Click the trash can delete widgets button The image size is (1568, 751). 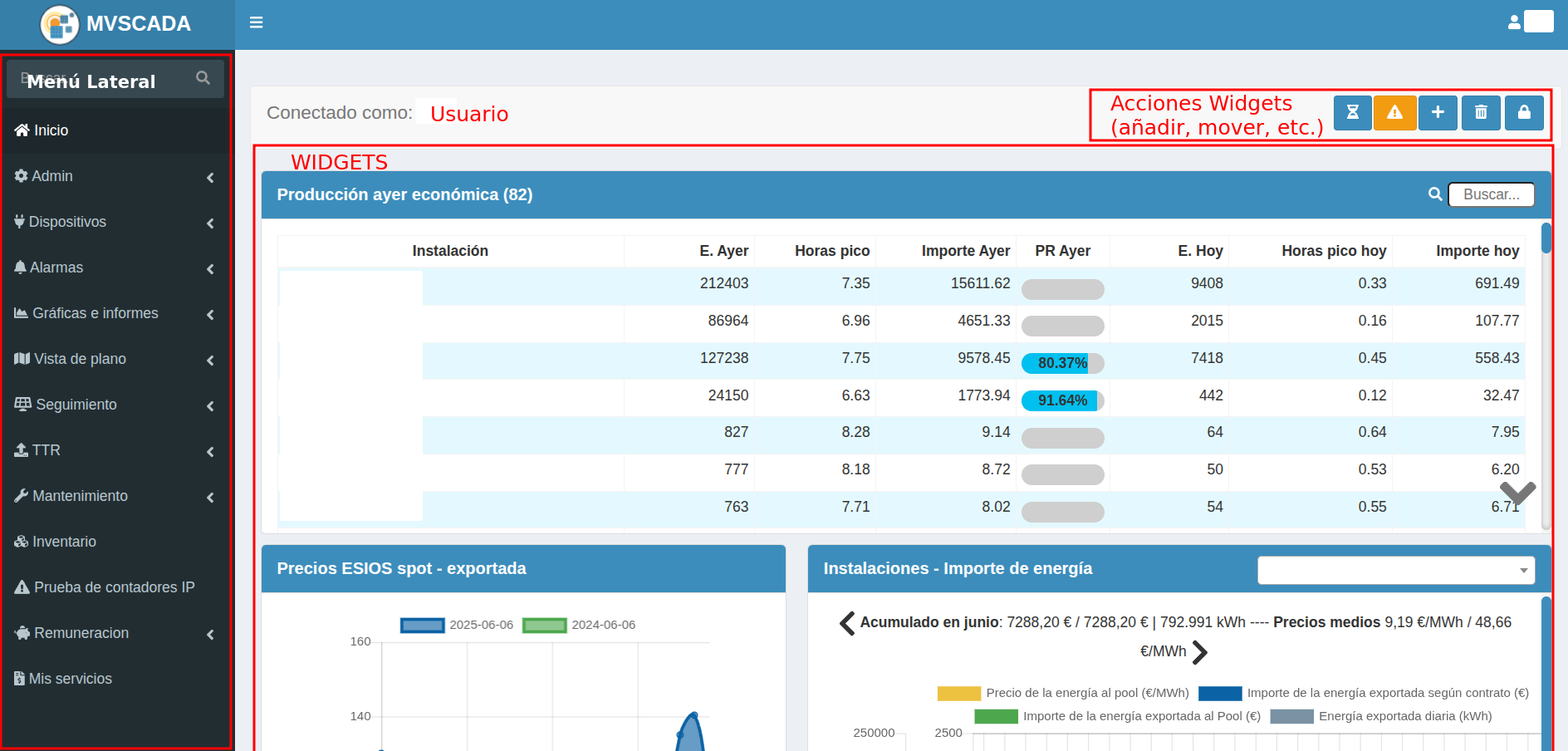(1481, 112)
